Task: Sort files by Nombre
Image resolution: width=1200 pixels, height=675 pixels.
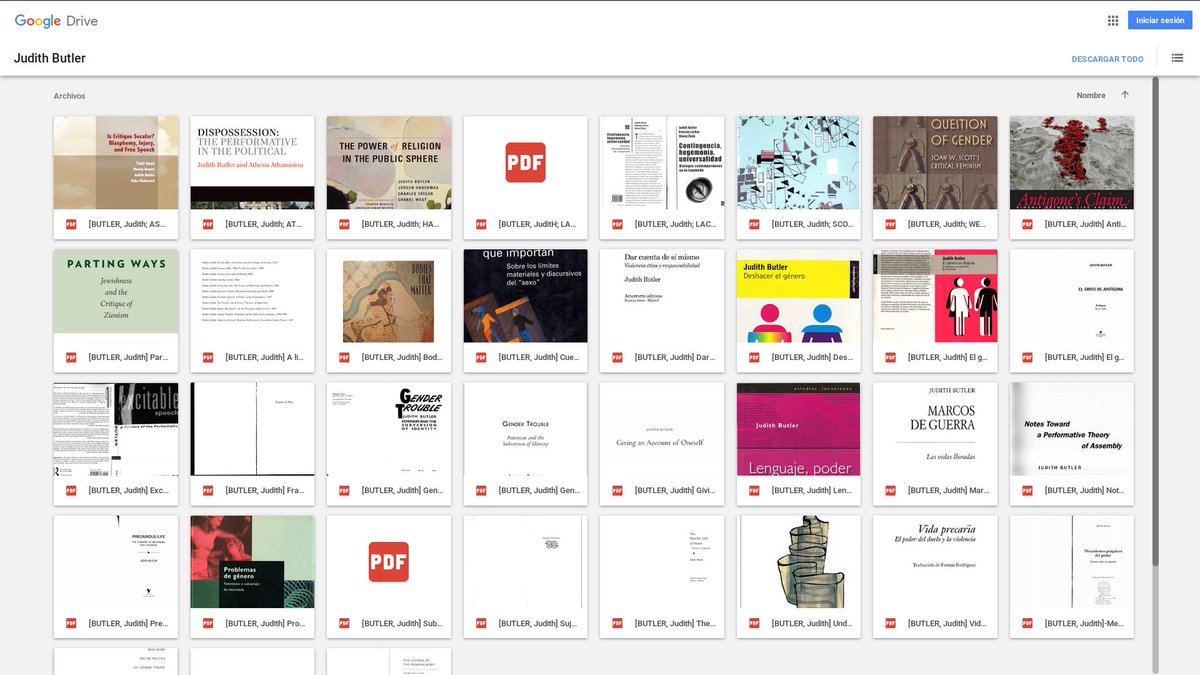Action: [x=1091, y=95]
